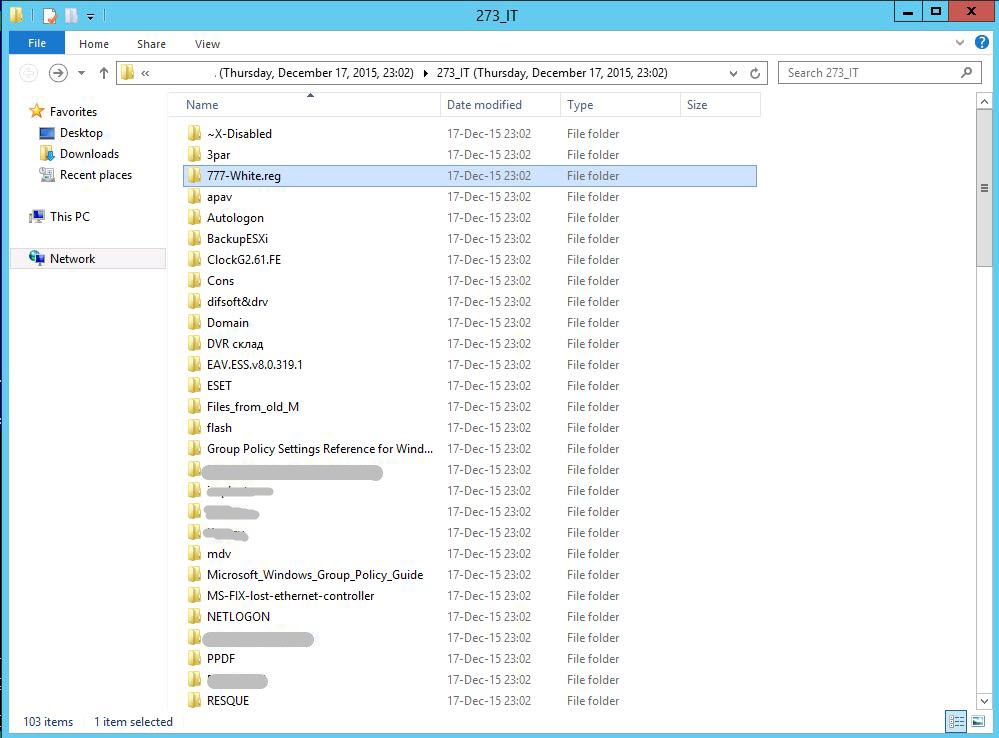The width and height of the screenshot is (999, 738).
Task: Open the File menu
Action: tap(37, 44)
